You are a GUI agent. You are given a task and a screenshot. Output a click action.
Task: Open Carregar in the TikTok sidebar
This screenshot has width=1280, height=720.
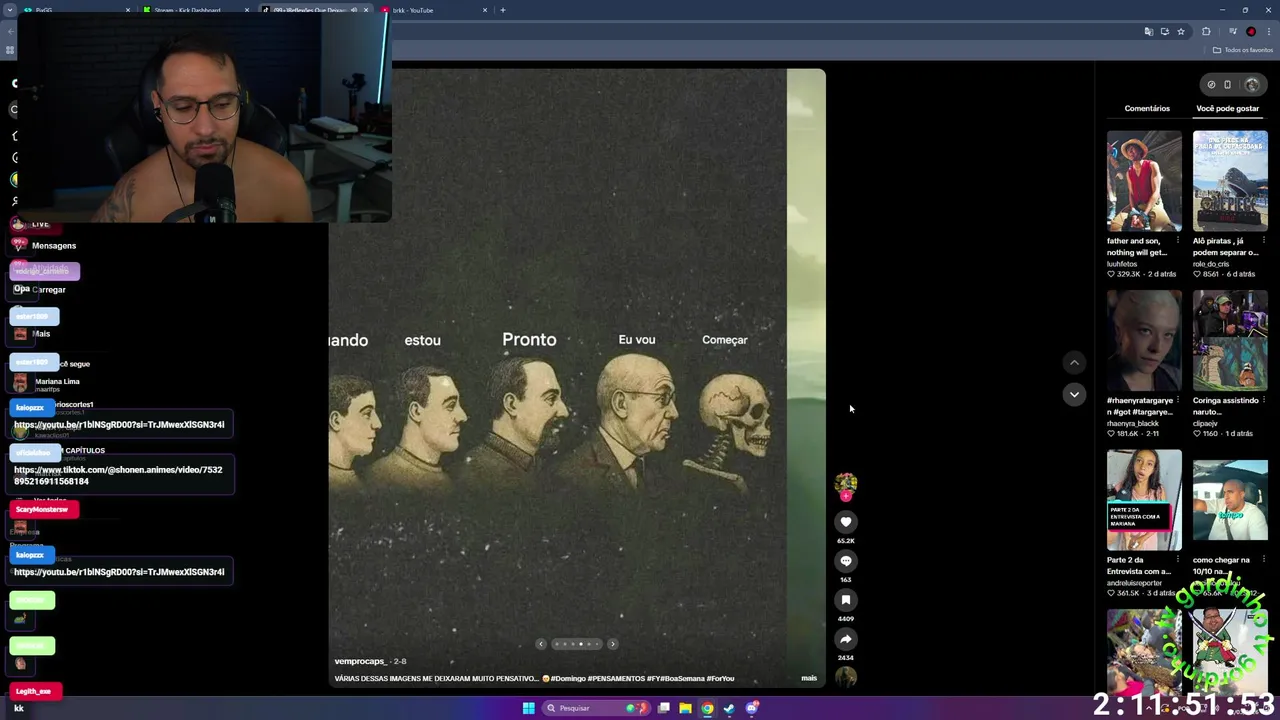(48, 290)
